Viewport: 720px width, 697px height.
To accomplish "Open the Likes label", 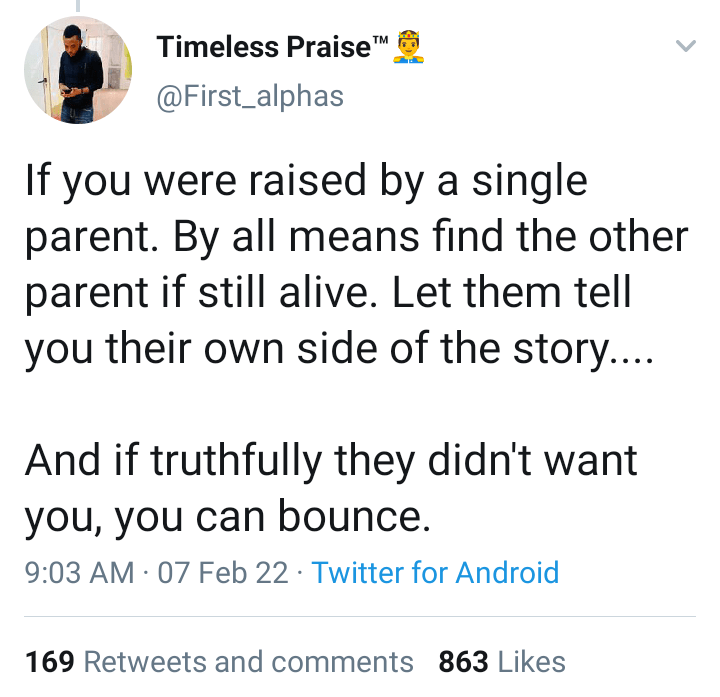I will pyautogui.click(x=531, y=661).
